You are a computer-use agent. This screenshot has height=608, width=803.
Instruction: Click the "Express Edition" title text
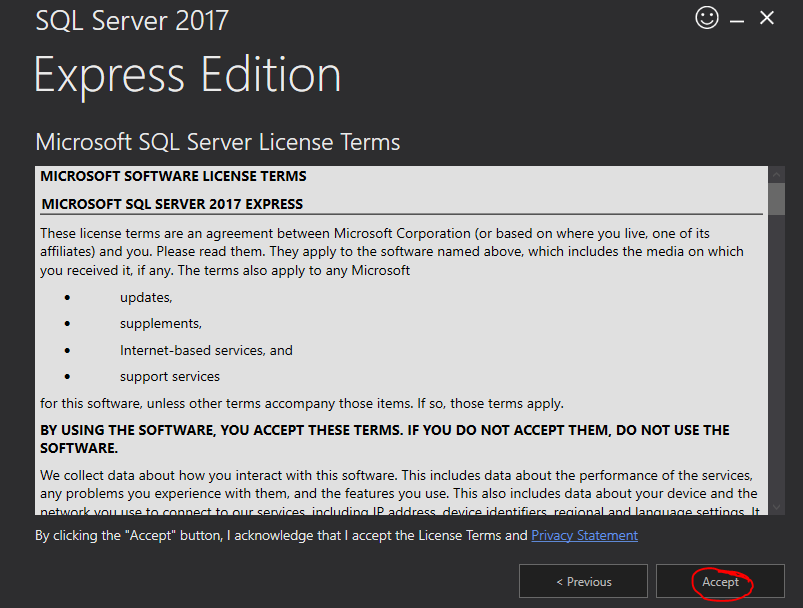(x=187, y=76)
